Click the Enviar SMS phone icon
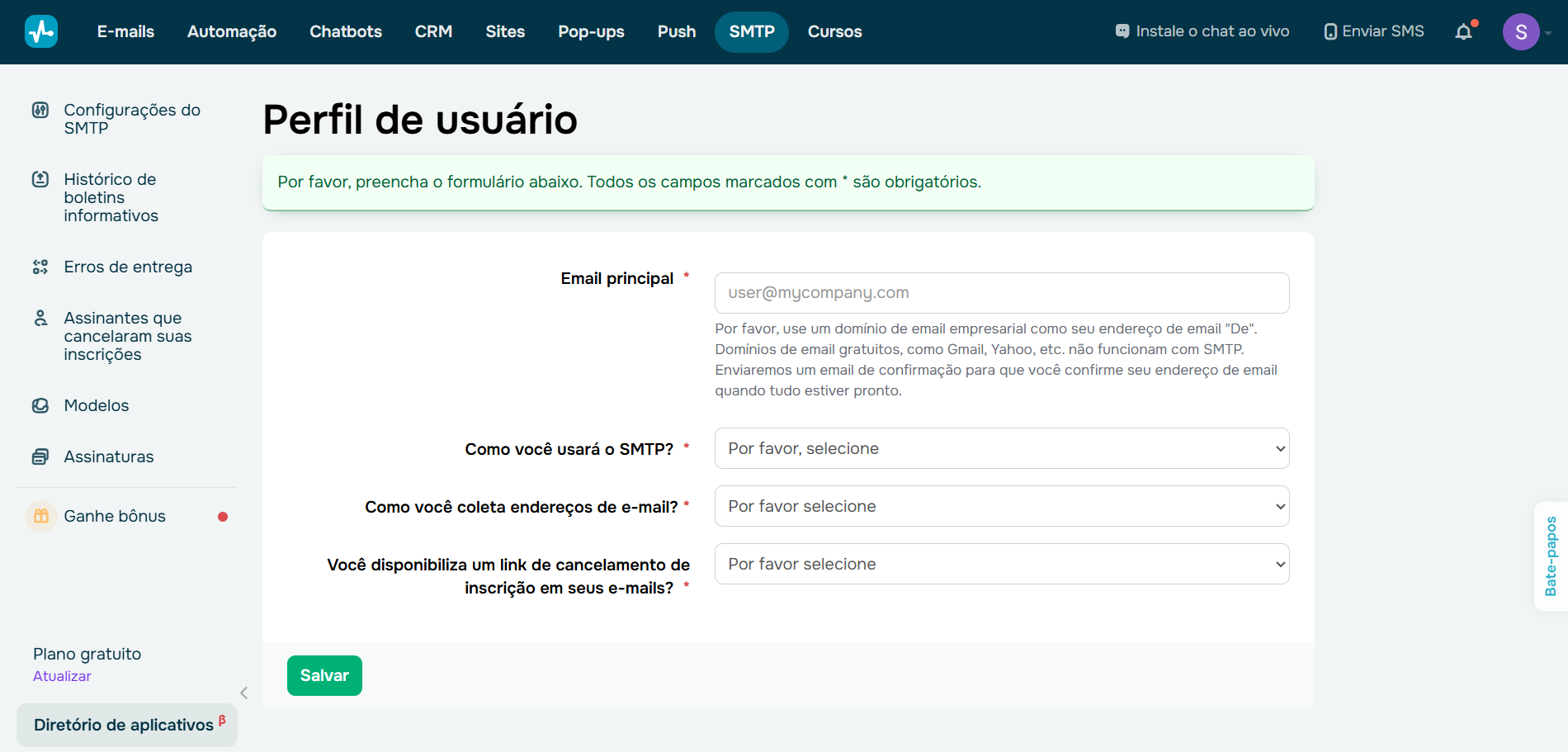 pyautogui.click(x=1331, y=31)
